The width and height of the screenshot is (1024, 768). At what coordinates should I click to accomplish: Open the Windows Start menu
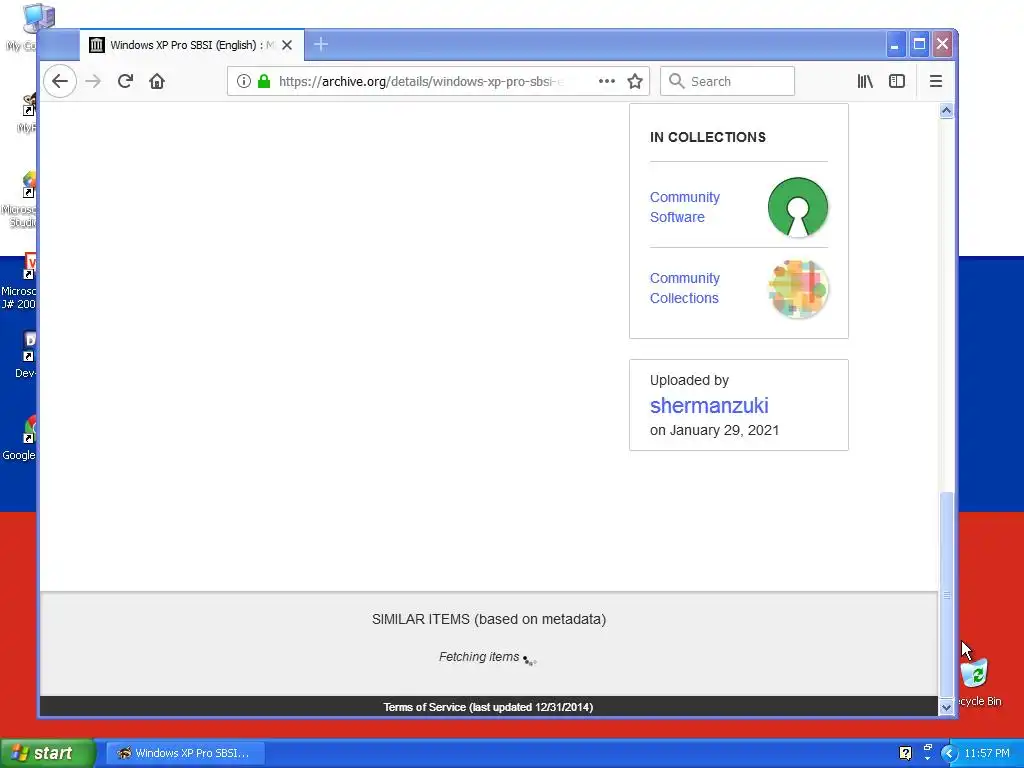tap(48, 753)
